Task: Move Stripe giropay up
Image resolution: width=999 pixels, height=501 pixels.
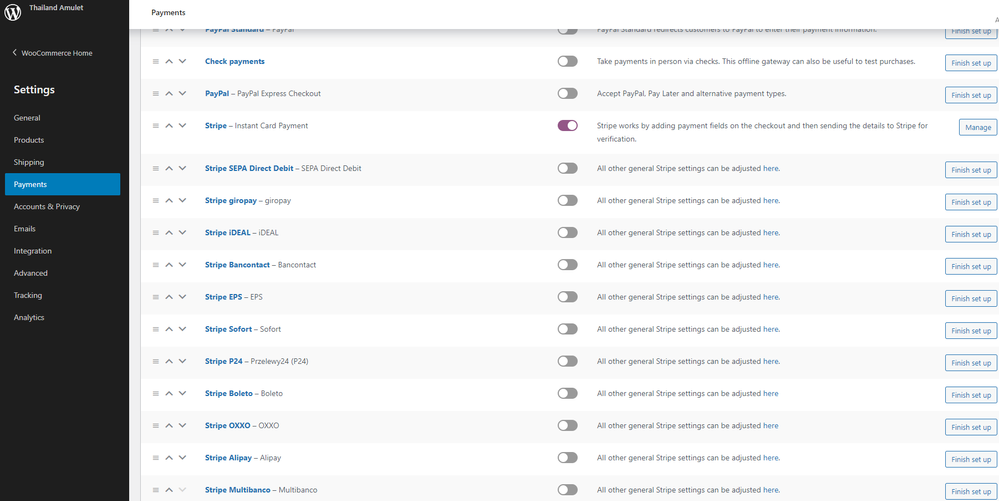Action: tap(169, 200)
